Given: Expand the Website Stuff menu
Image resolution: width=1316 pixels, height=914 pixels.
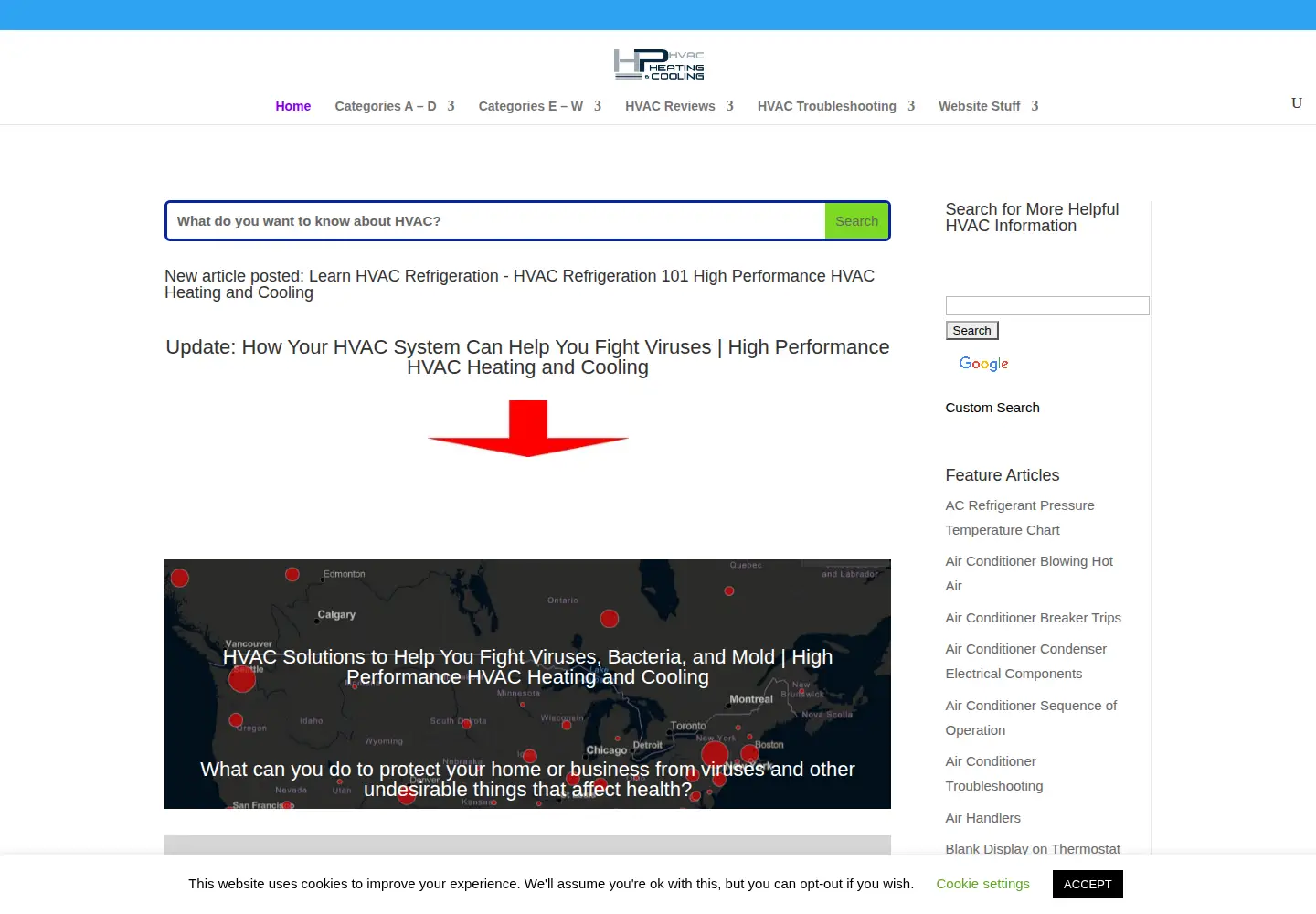Looking at the screenshot, I should 989,106.
